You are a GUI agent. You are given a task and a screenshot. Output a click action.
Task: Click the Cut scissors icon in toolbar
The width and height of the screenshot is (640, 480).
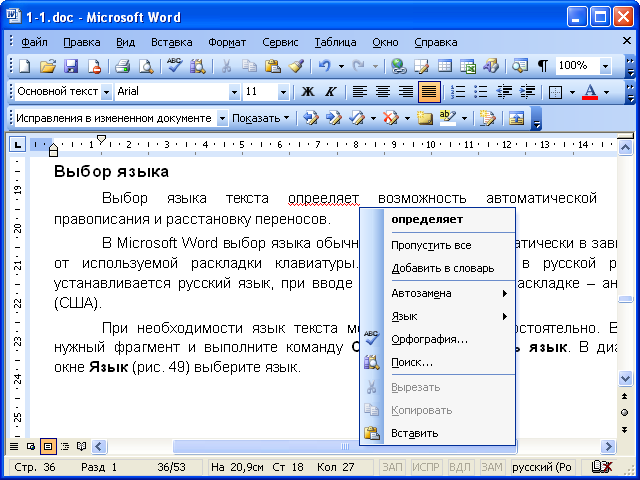[226, 66]
